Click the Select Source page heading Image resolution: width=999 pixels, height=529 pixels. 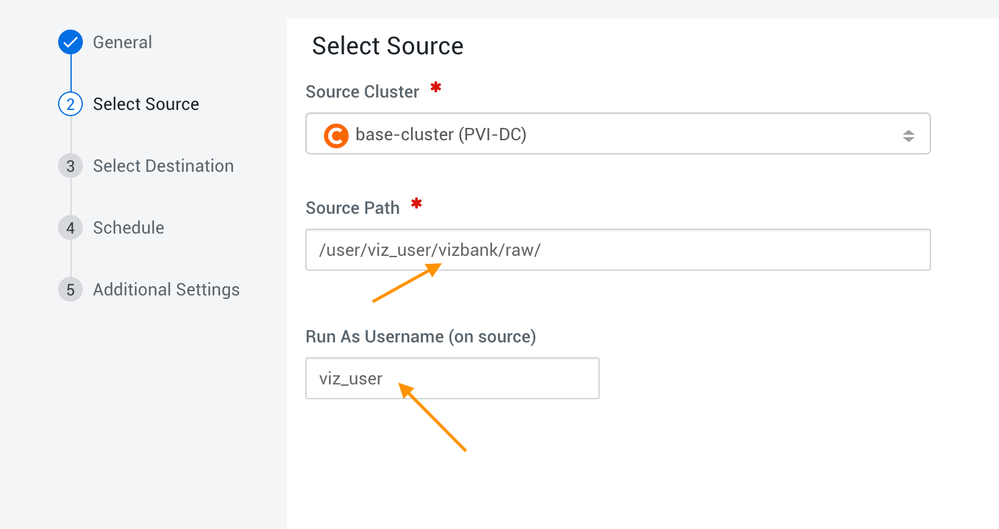(387, 46)
